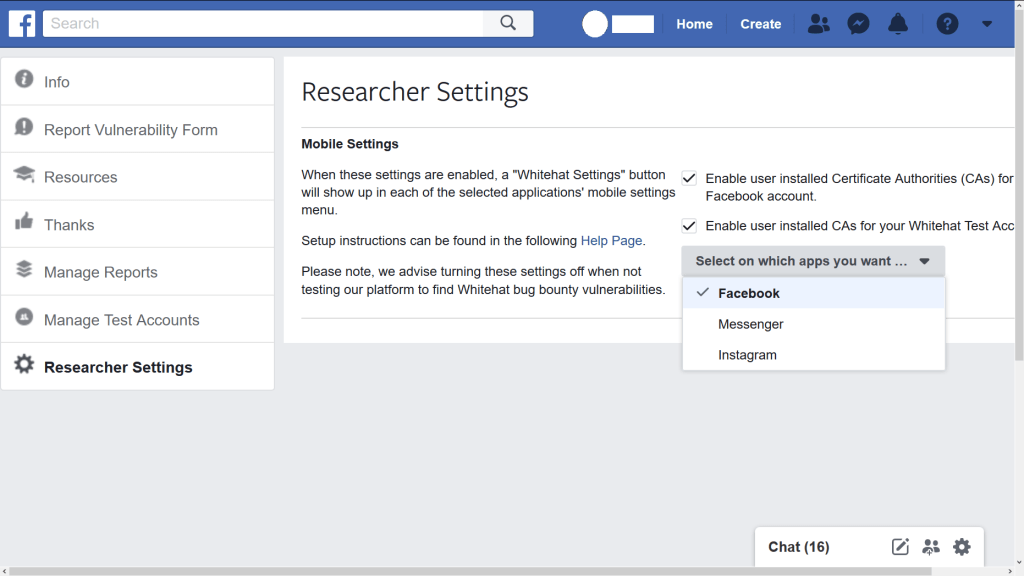This screenshot has width=1024, height=576.
Task: Click the profile avatar circle
Action: coord(595,24)
